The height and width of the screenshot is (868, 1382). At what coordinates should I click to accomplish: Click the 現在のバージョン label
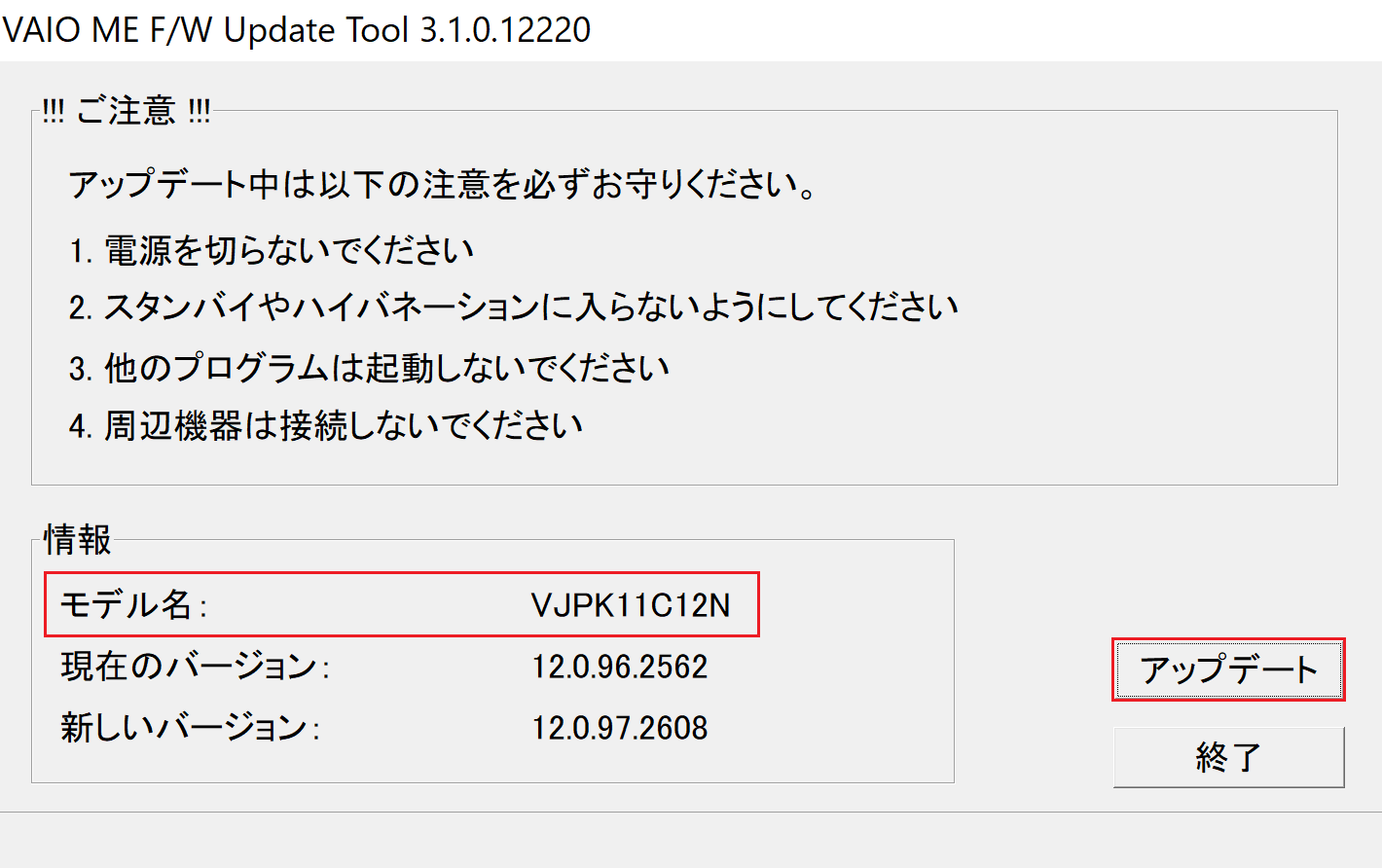click(195, 667)
